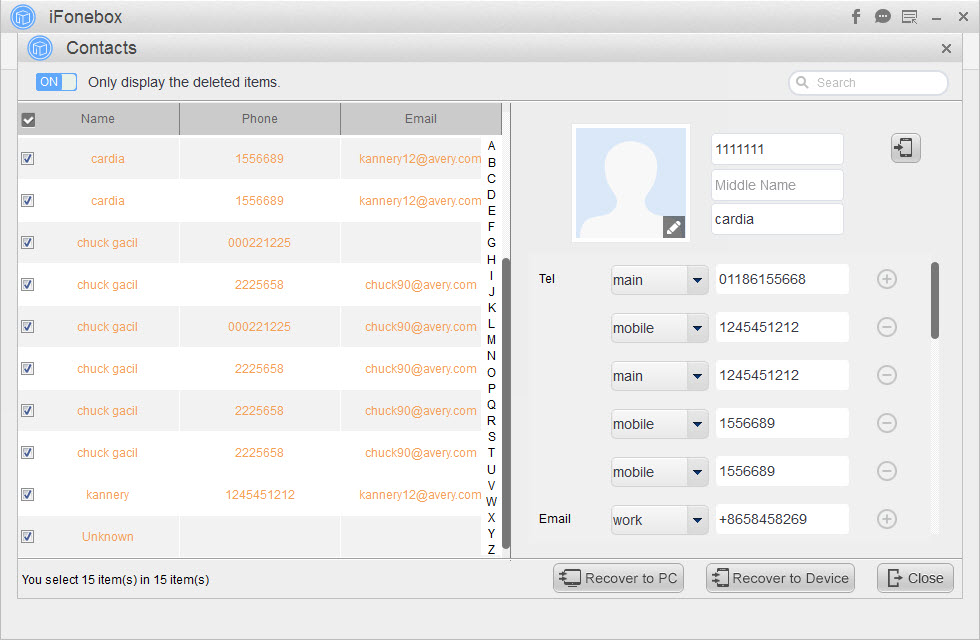Close the Contacts panel with its X
This screenshot has width=980, height=640.
click(x=946, y=48)
